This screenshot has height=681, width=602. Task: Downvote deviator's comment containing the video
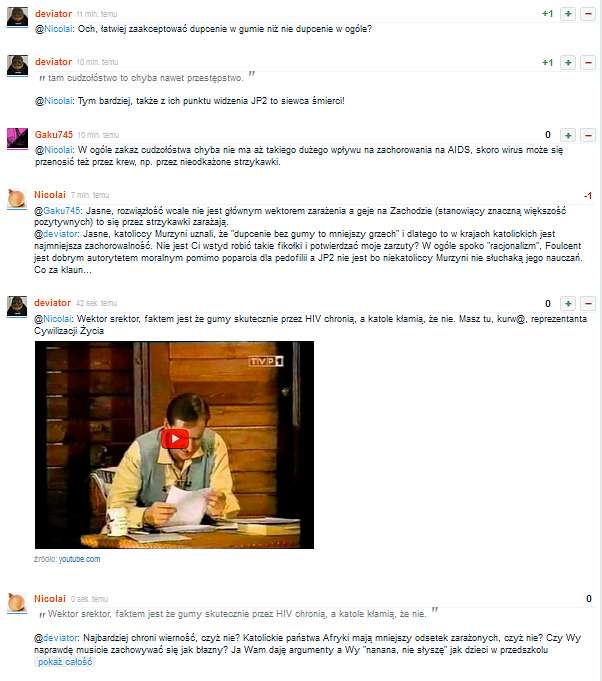(588, 303)
